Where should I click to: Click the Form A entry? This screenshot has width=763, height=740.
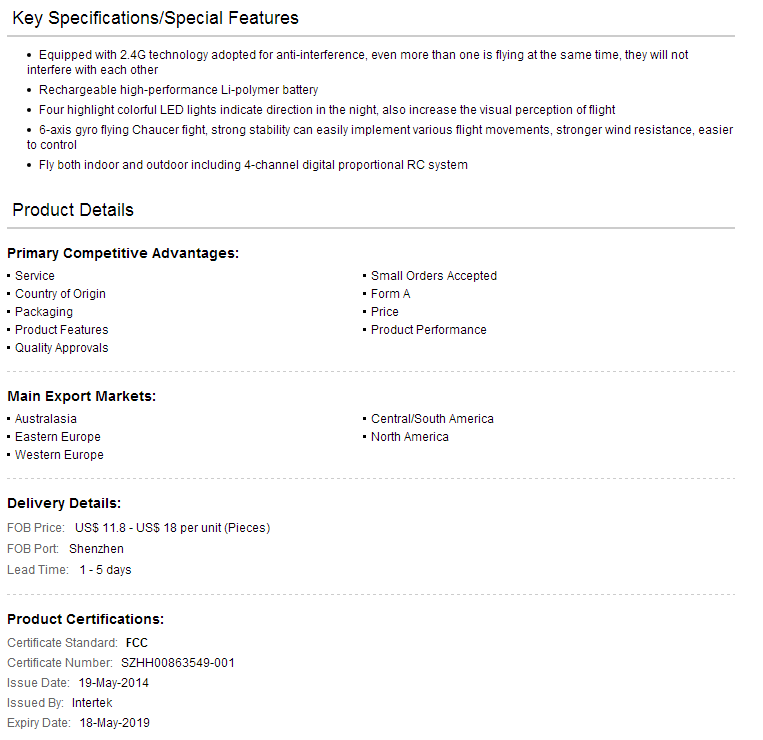pos(390,293)
